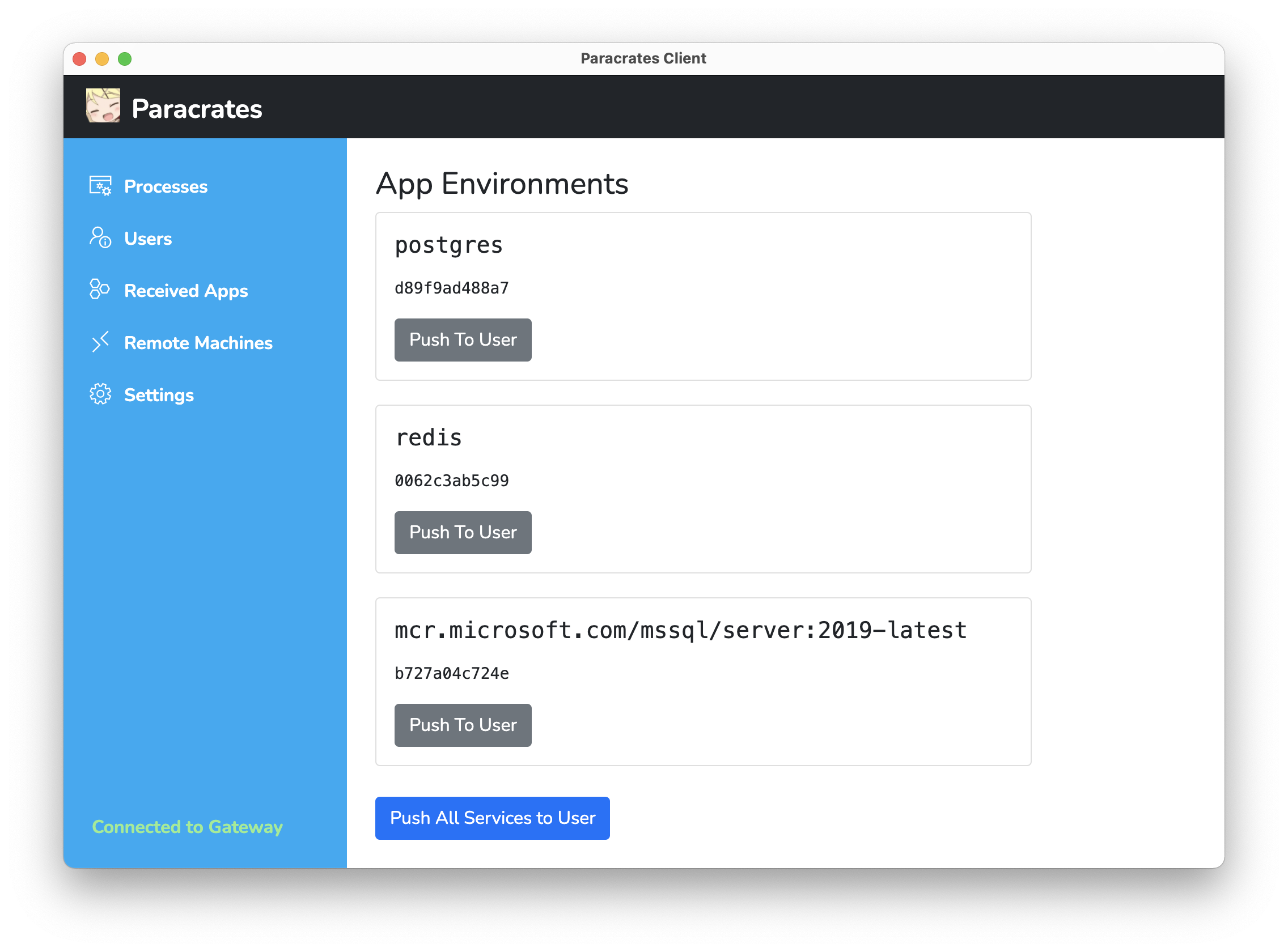Push postgres environment to user

(x=463, y=340)
